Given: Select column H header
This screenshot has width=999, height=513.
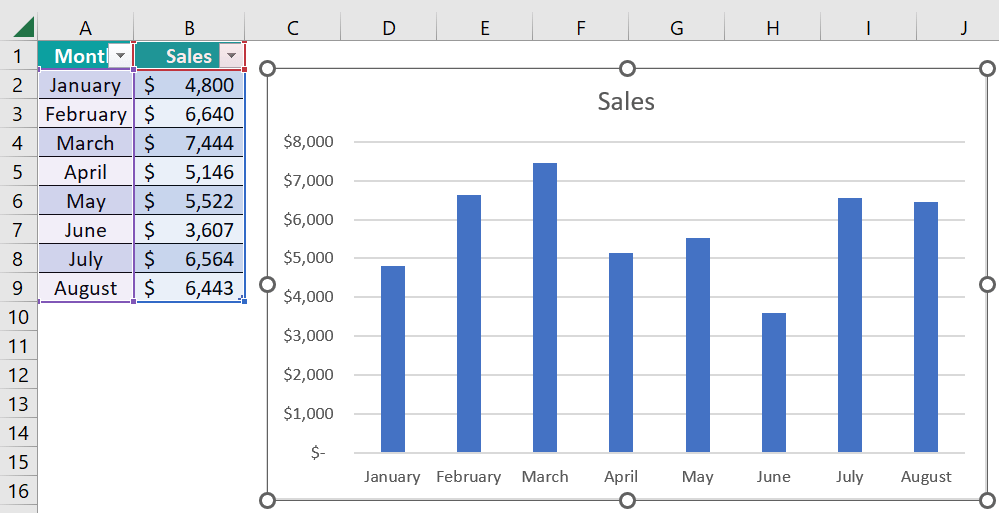Looking at the screenshot, I should (x=772, y=27).
